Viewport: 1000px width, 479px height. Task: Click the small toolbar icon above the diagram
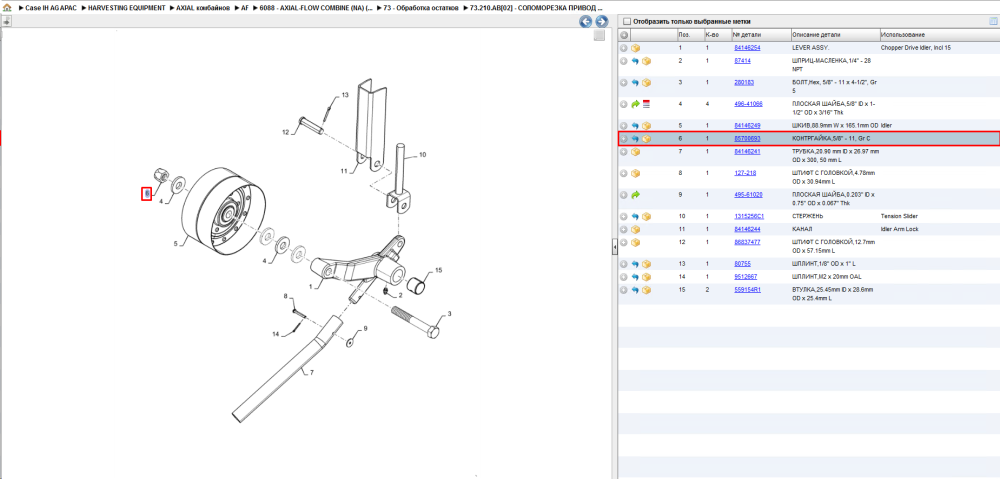[6, 21]
